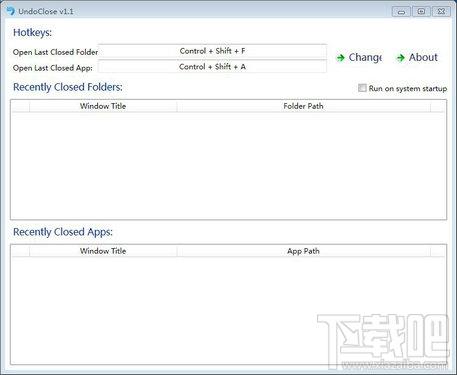This screenshot has width=457, height=375.
Task: Click the Open Last Closed App hotkey field
Action: coord(212,67)
